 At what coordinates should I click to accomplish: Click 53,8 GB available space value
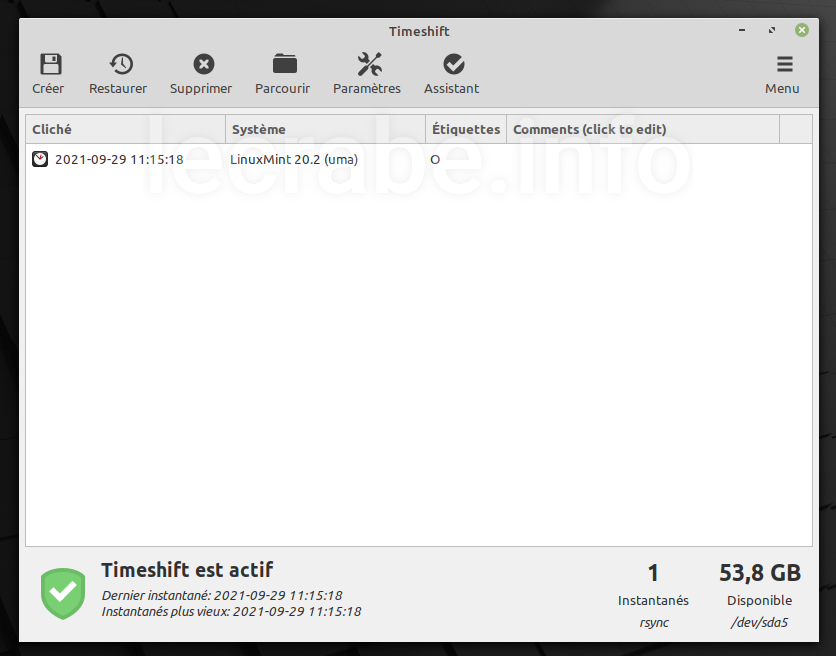[760, 573]
